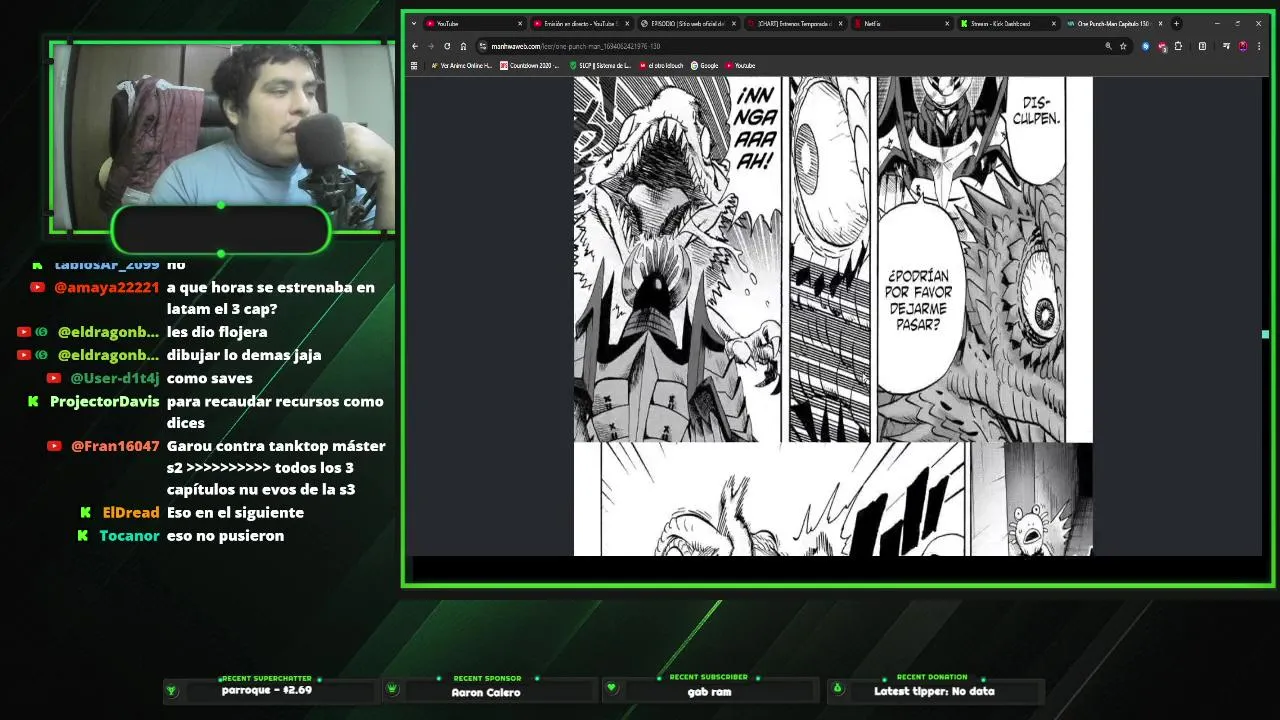Open Ver Anime Online bookmark
The width and height of the screenshot is (1280, 720).
click(x=461, y=66)
